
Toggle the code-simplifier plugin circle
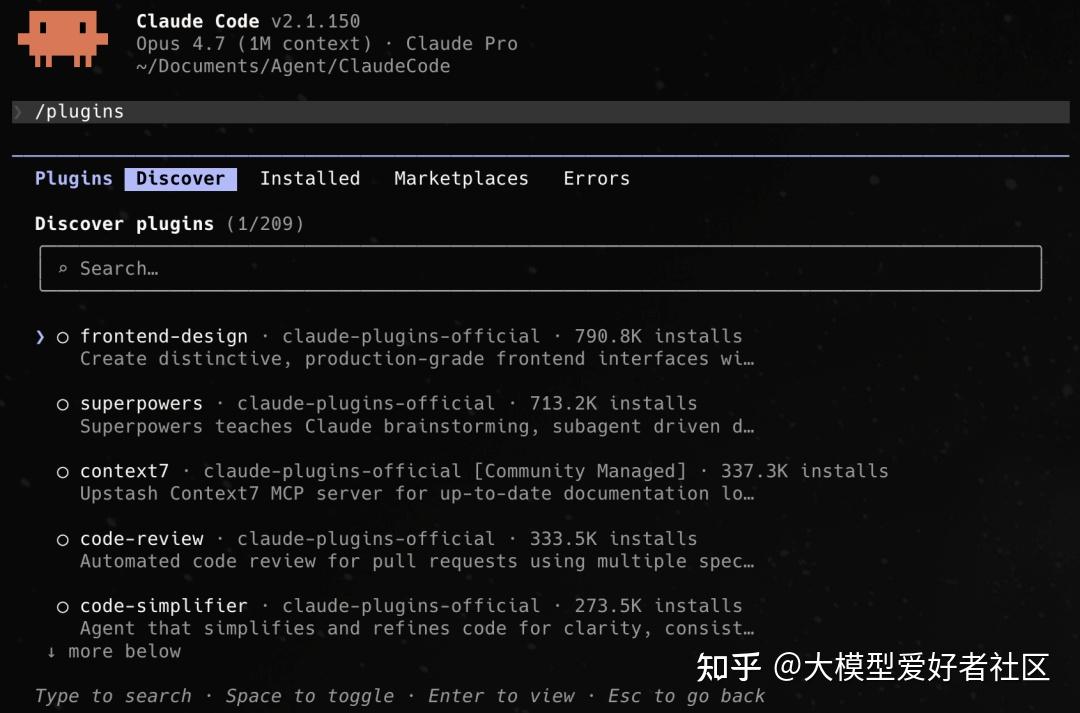point(63,607)
